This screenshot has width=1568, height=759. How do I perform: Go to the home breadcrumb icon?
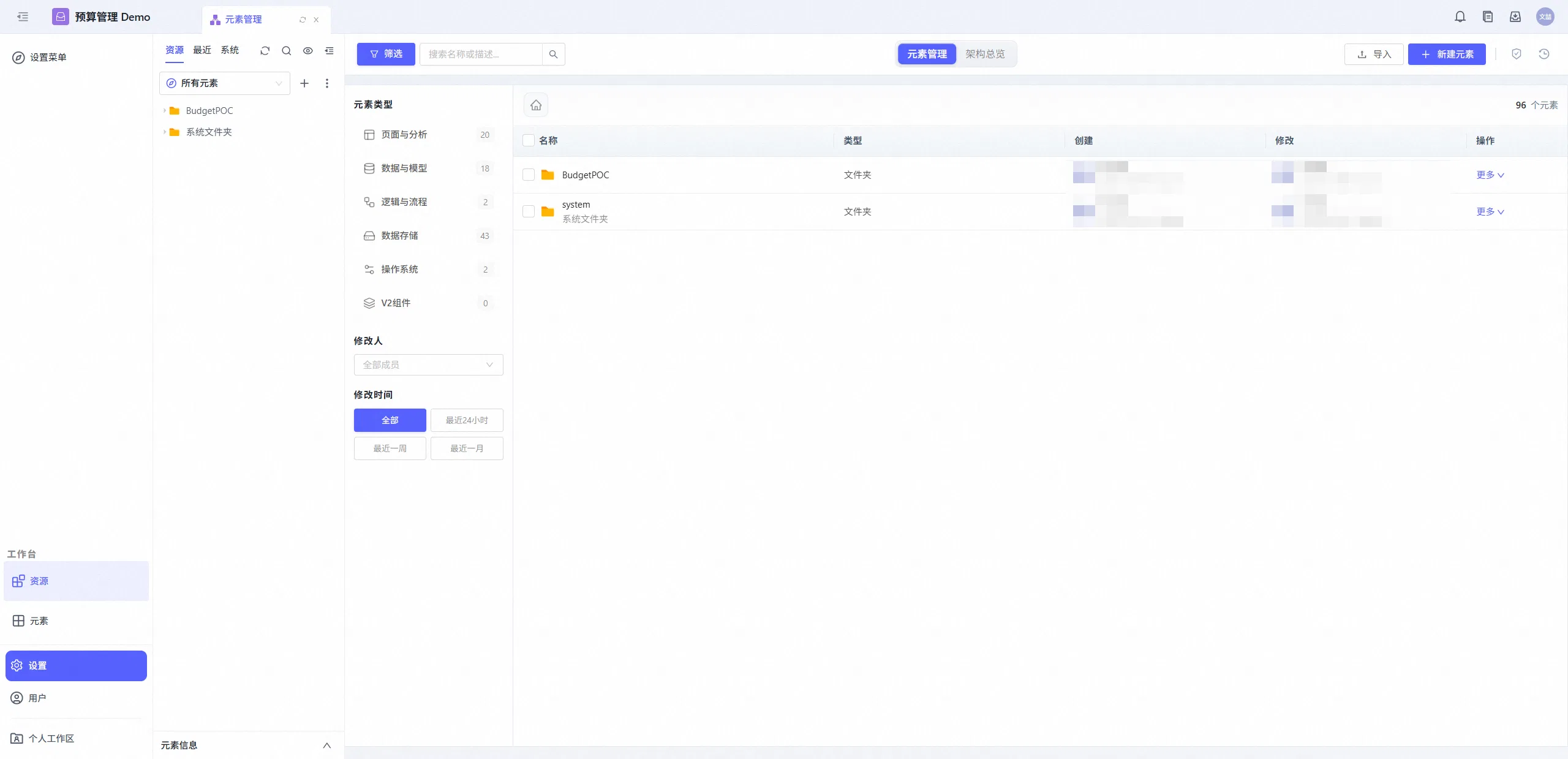click(536, 105)
